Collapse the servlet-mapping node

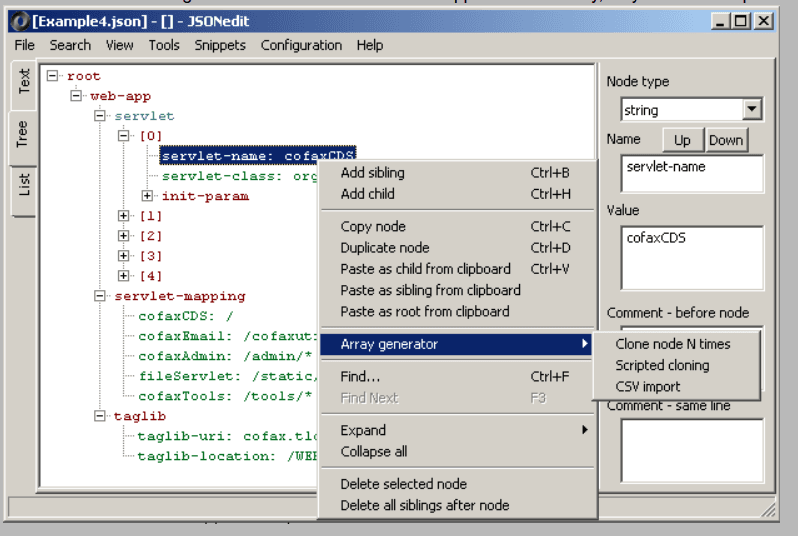coord(100,296)
